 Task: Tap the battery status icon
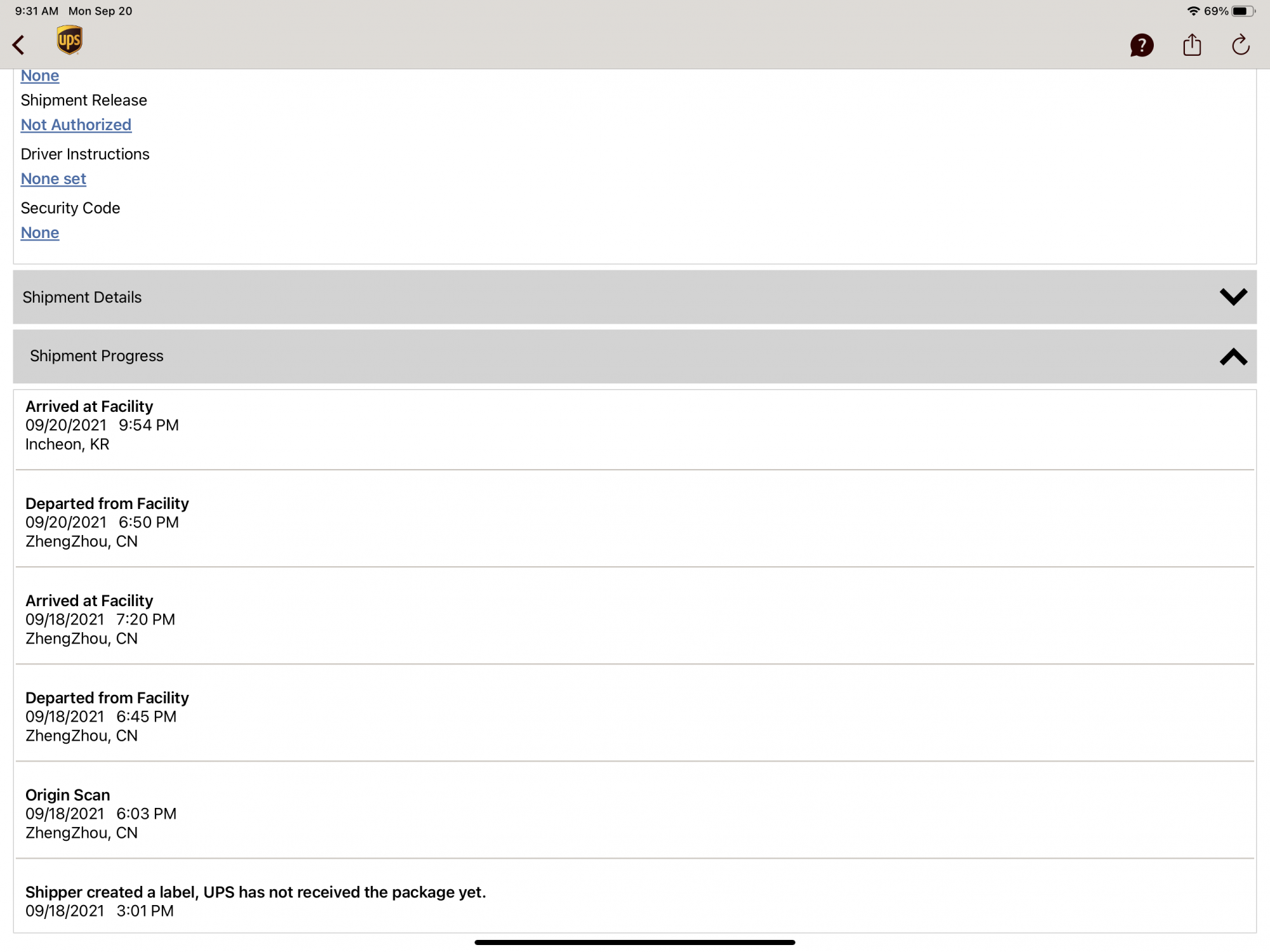coord(1243,11)
